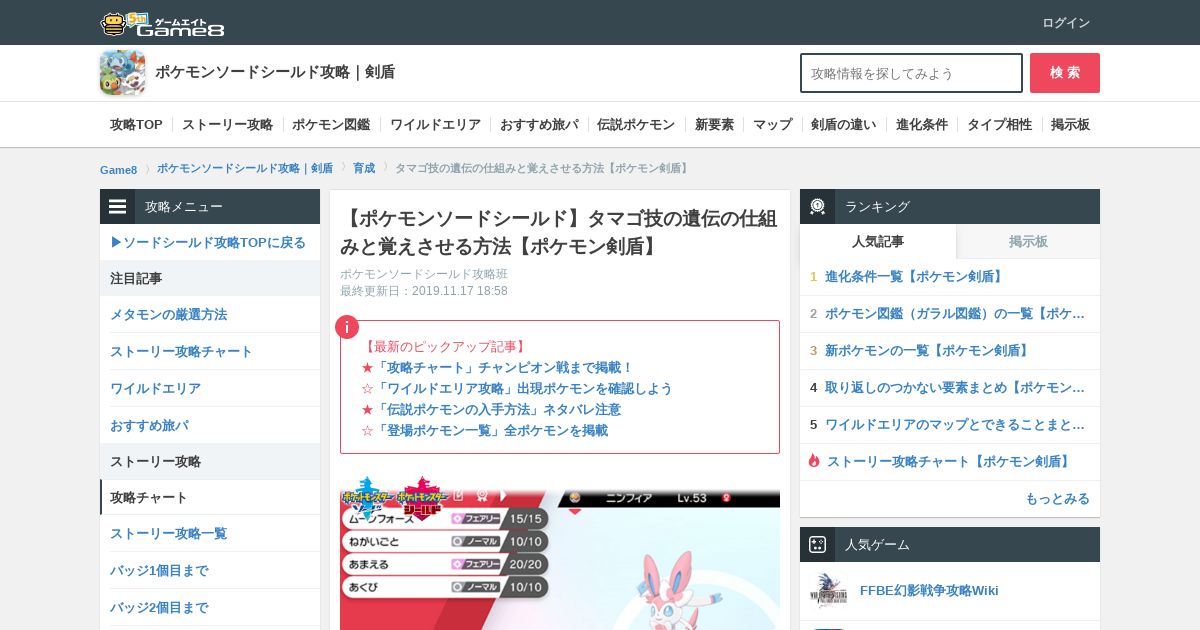Open FFBE幻影戦争攻略Wiki link
The image size is (1200, 630).
pyautogui.click(x=929, y=591)
